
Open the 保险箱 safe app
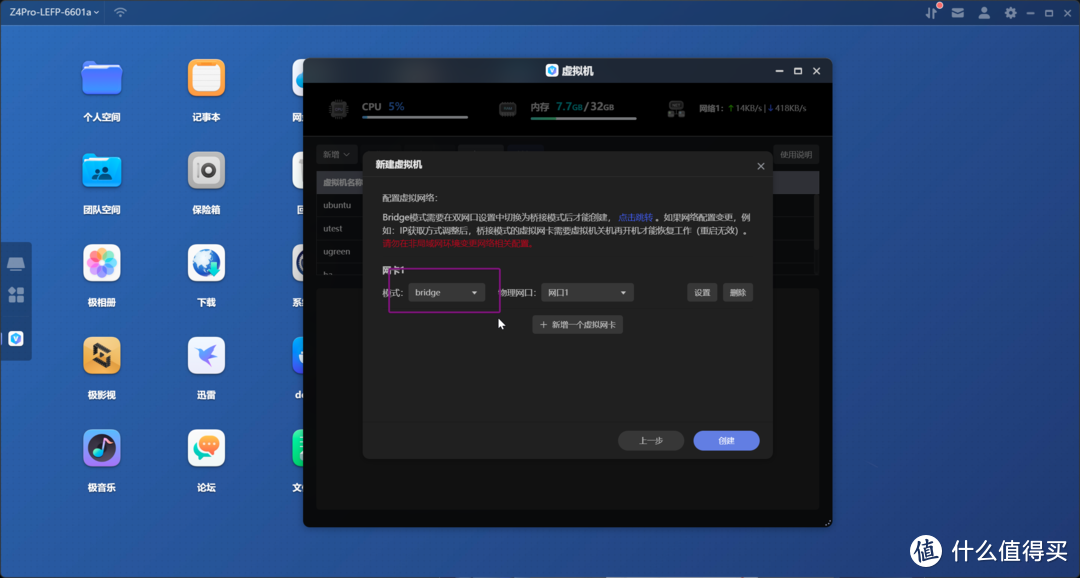pyautogui.click(x=206, y=171)
